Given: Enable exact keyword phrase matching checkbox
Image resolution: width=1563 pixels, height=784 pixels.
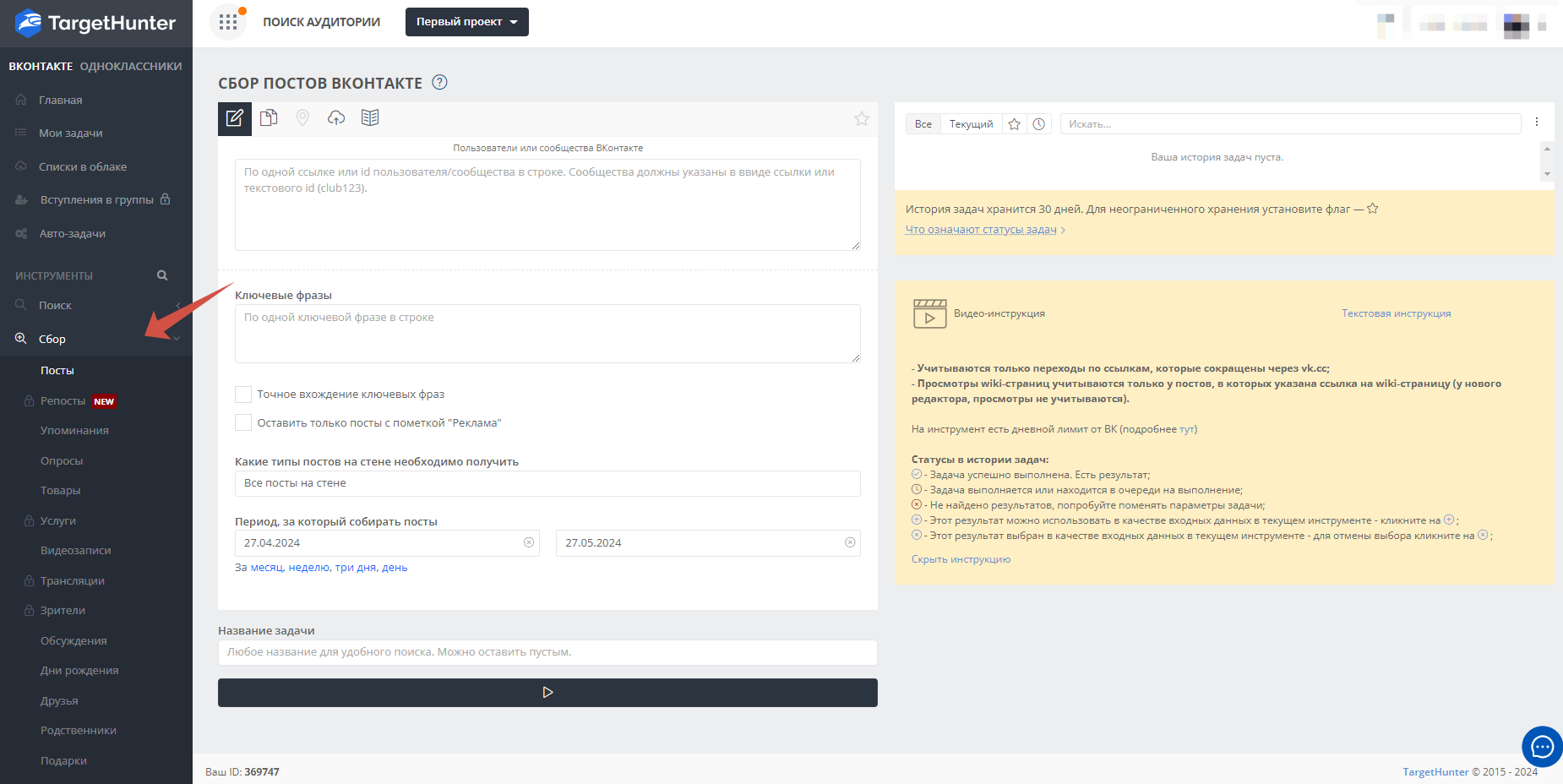Looking at the screenshot, I should pyautogui.click(x=243, y=395).
